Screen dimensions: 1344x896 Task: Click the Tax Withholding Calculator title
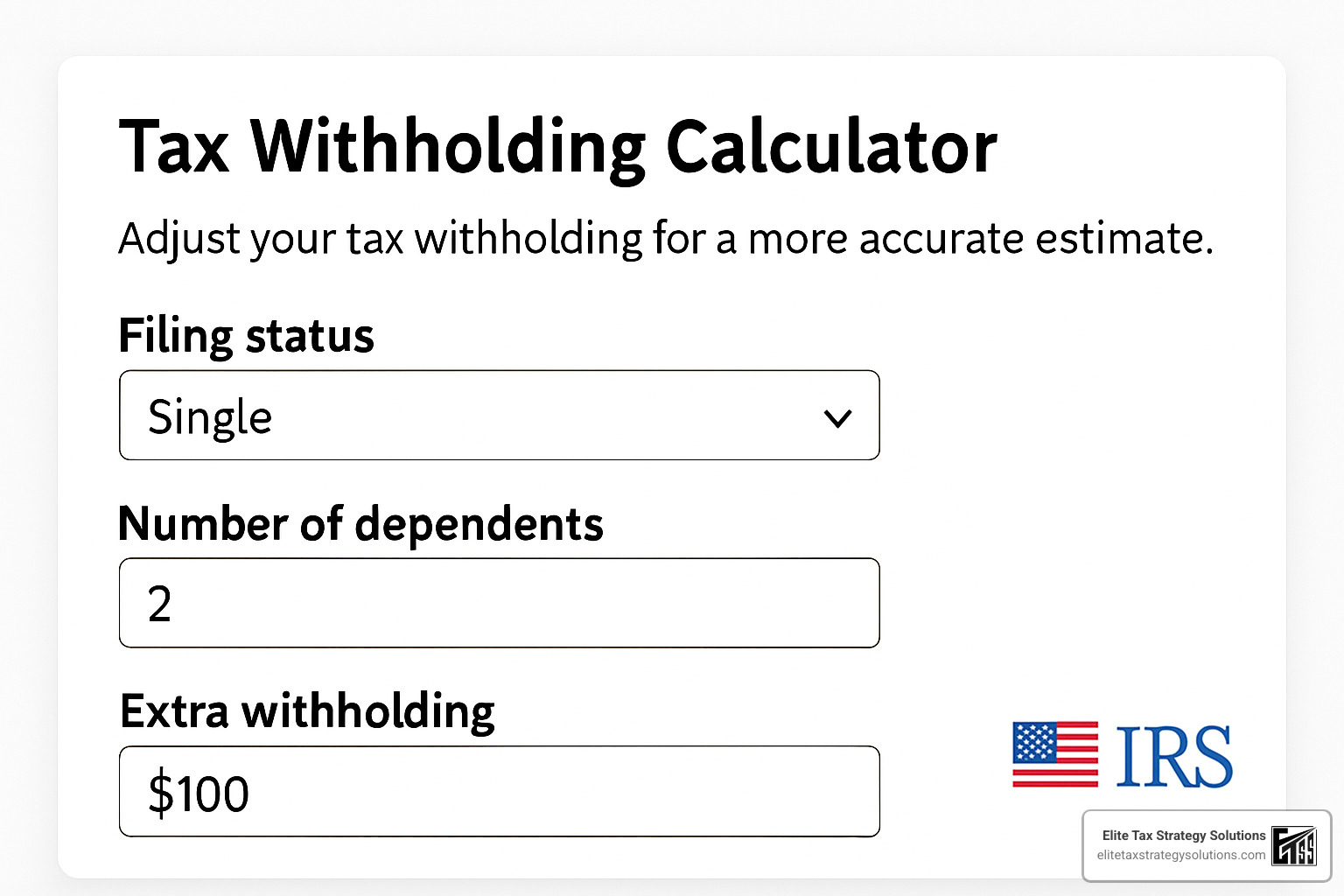[x=559, y=146]
